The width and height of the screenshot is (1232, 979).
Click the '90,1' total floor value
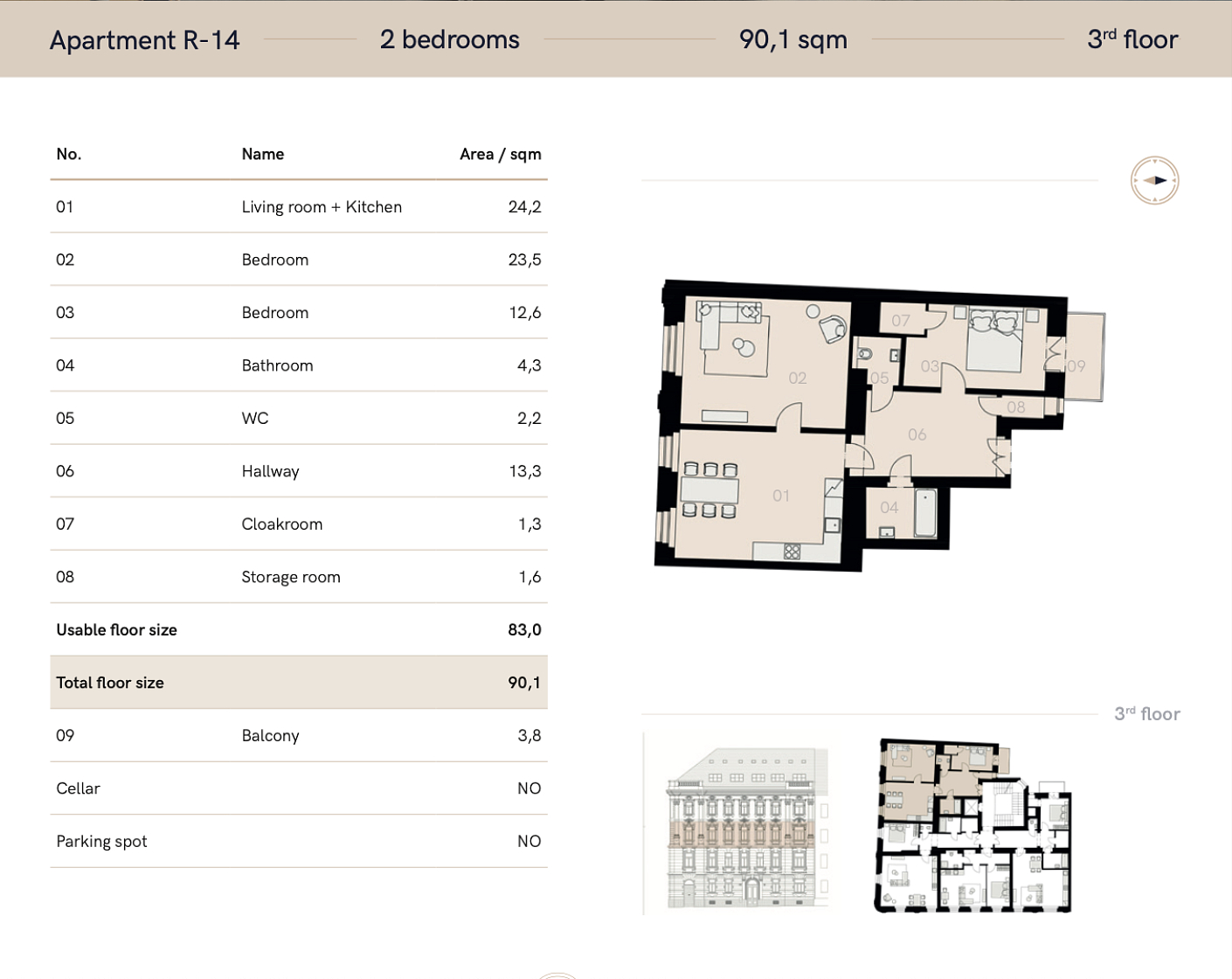(524, 683)
